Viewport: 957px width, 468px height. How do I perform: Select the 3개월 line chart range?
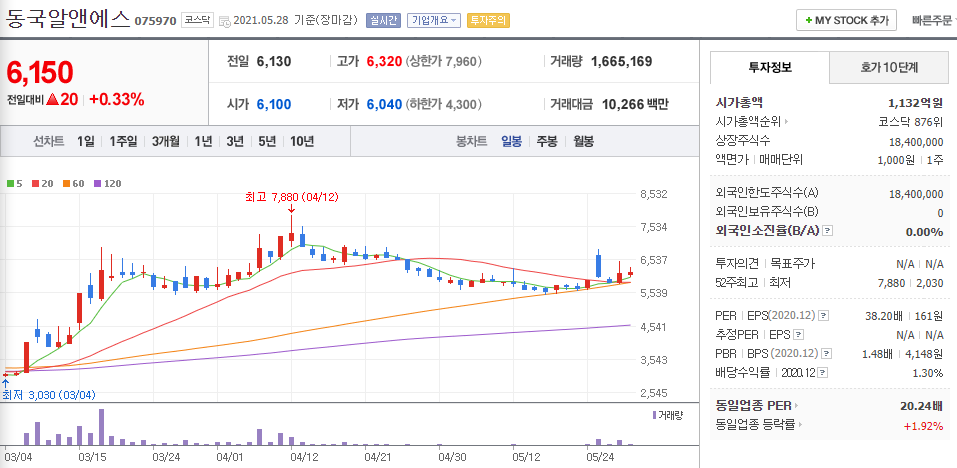(x=165, y=142)
